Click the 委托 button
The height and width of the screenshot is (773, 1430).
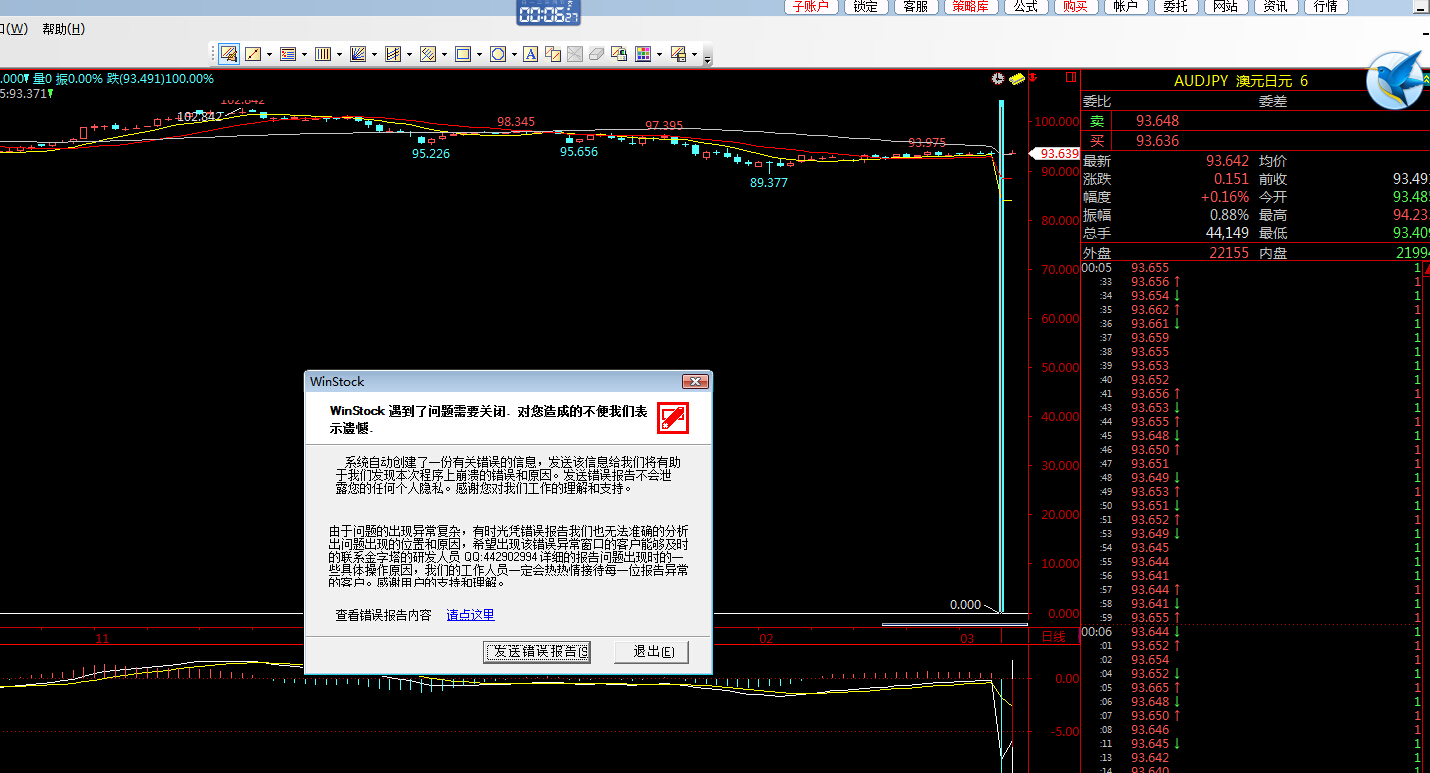tap(1176, 6)
